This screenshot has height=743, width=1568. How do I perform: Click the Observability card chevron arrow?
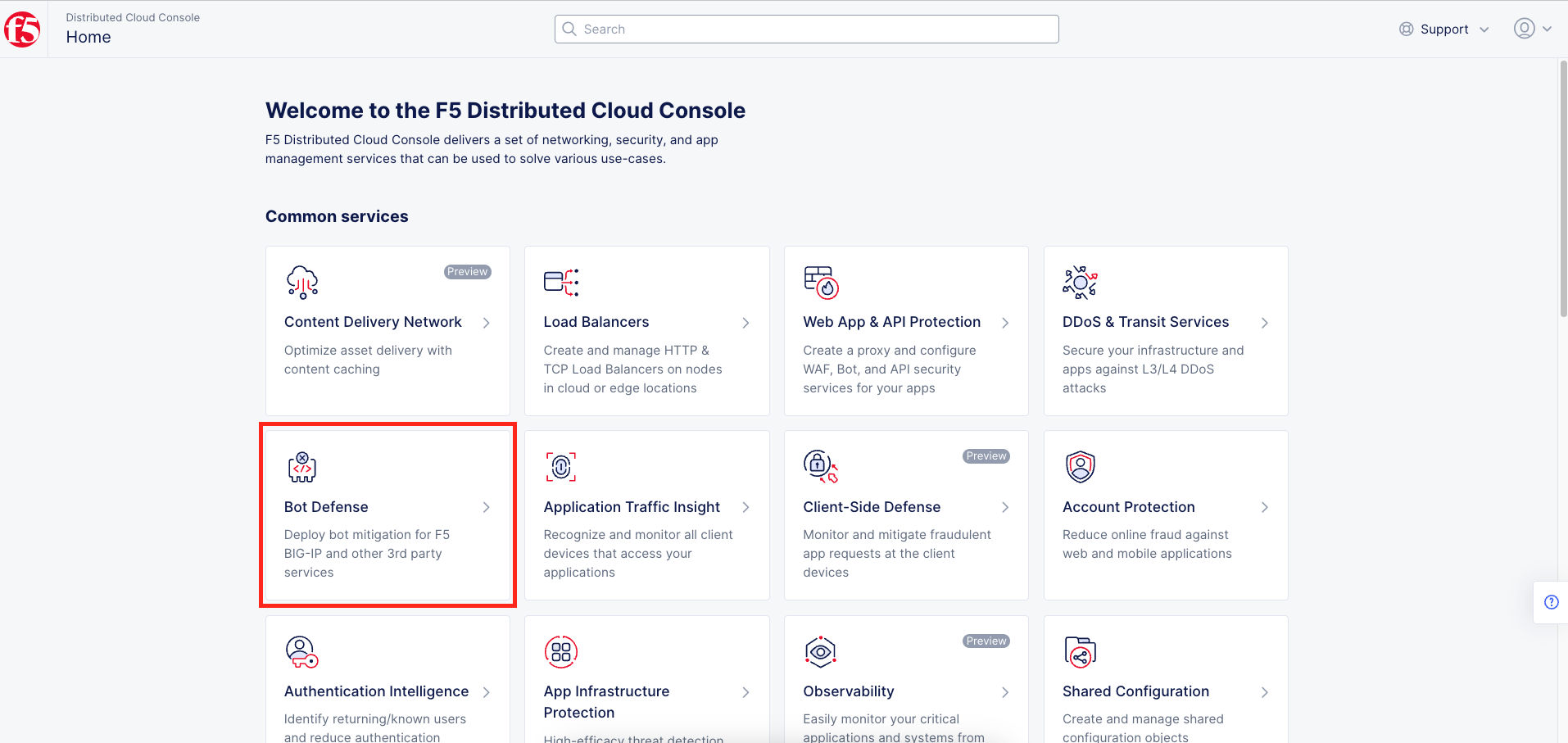1005,692
